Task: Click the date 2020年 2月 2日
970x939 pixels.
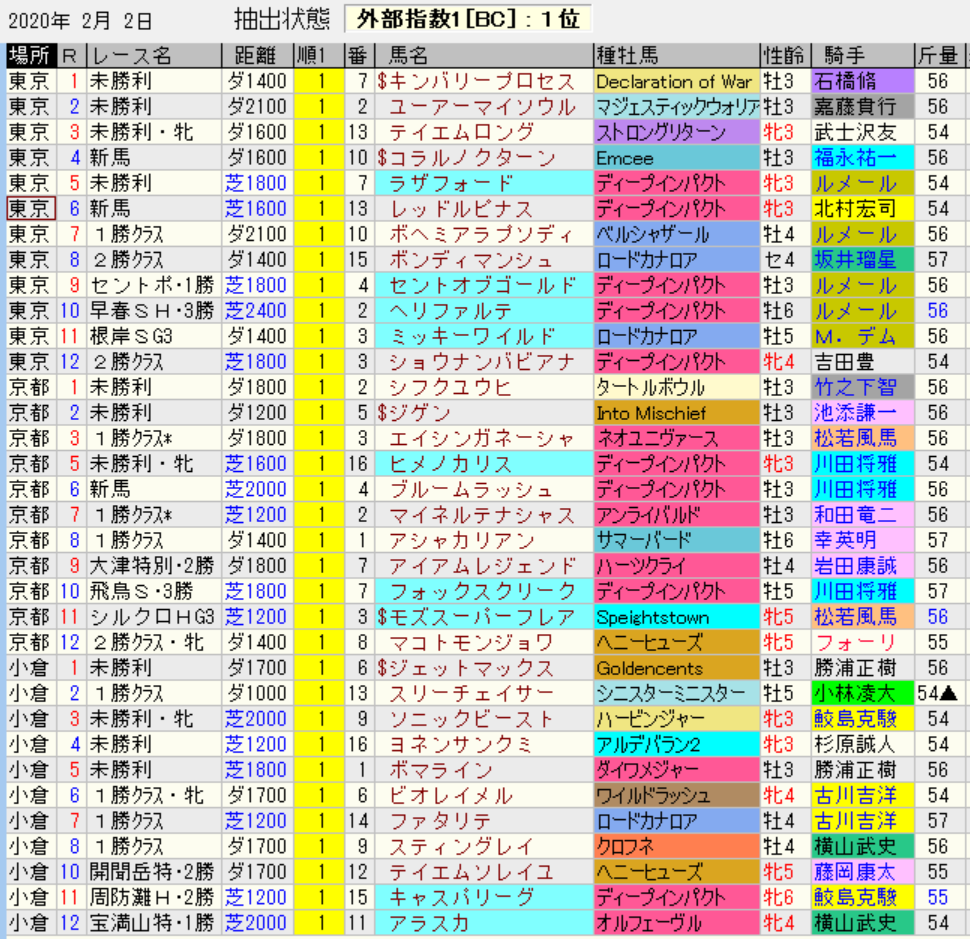Action: pos(80,19)
